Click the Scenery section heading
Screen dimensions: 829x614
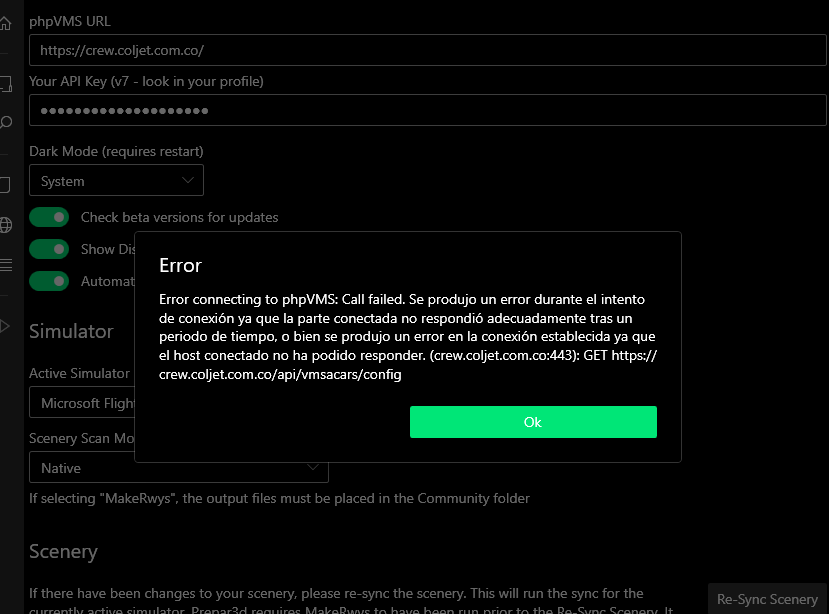tap(63, 552)
